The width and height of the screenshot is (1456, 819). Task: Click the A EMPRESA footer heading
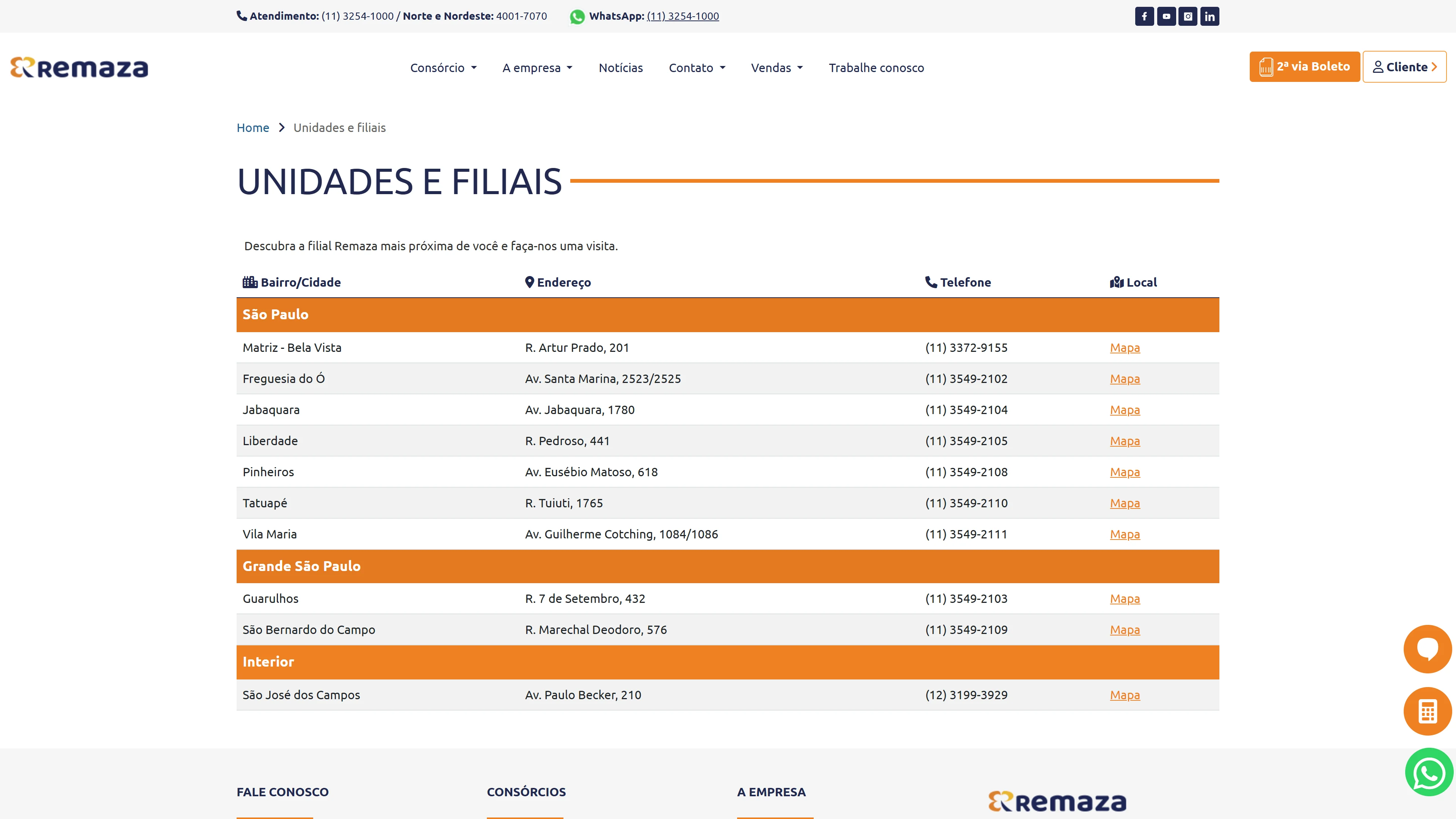click(772, 792)
